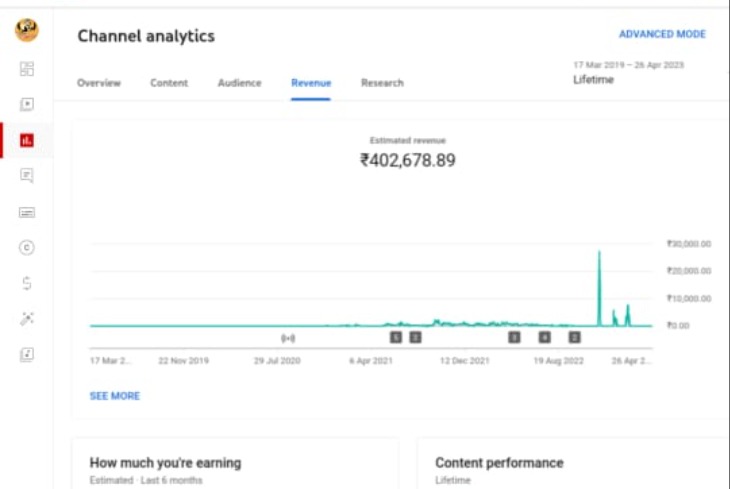Screen dimensions: 730x489
Task: Open the Lifetime date range dropdown
Action: (628, 73)
